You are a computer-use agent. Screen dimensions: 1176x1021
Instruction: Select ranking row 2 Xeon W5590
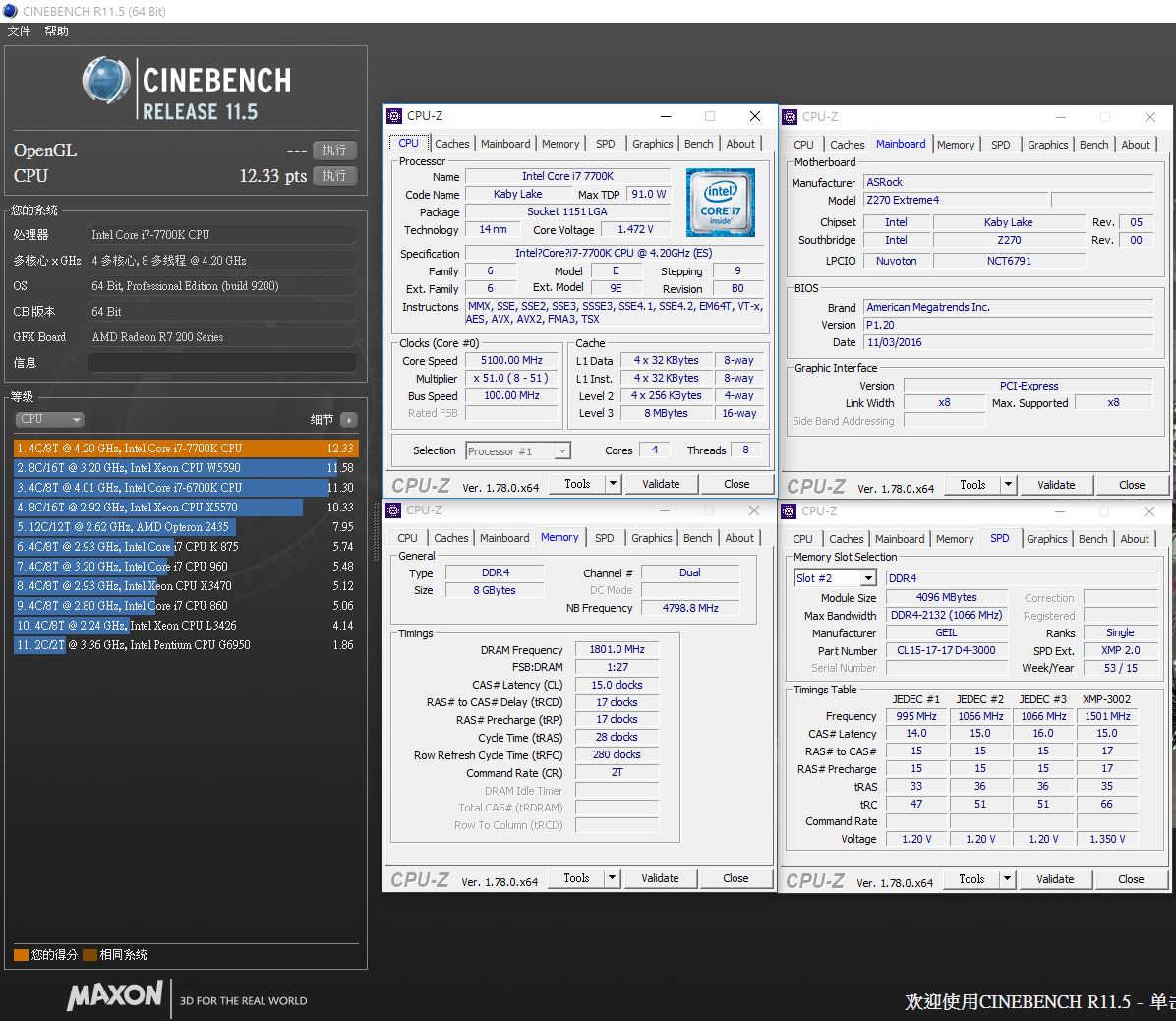point(186,467)
